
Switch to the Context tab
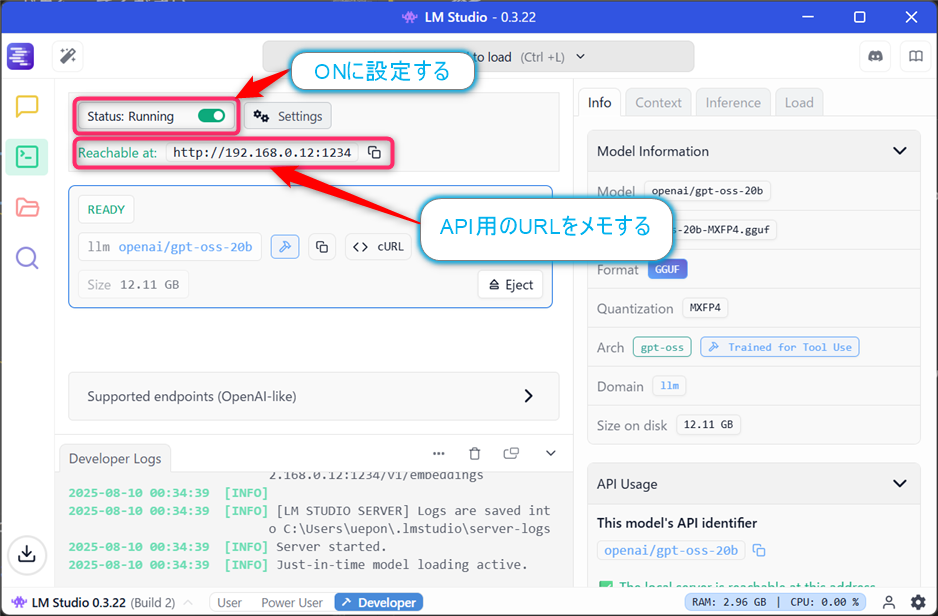point(658,102)
